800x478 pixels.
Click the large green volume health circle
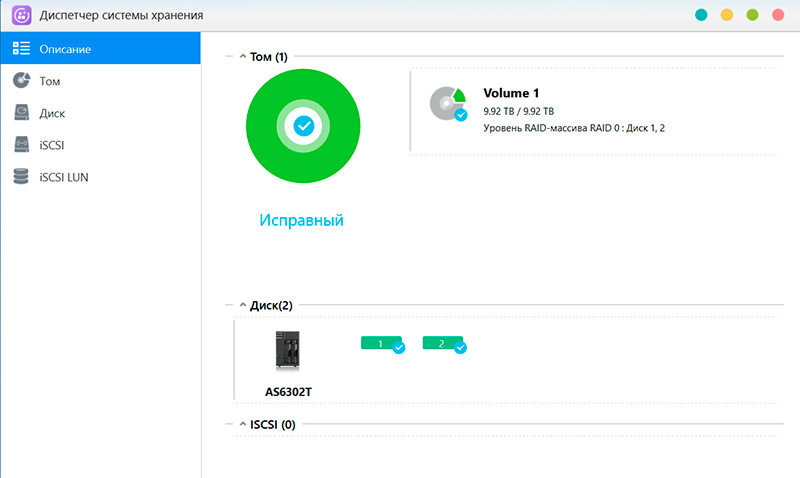(304, 126)
